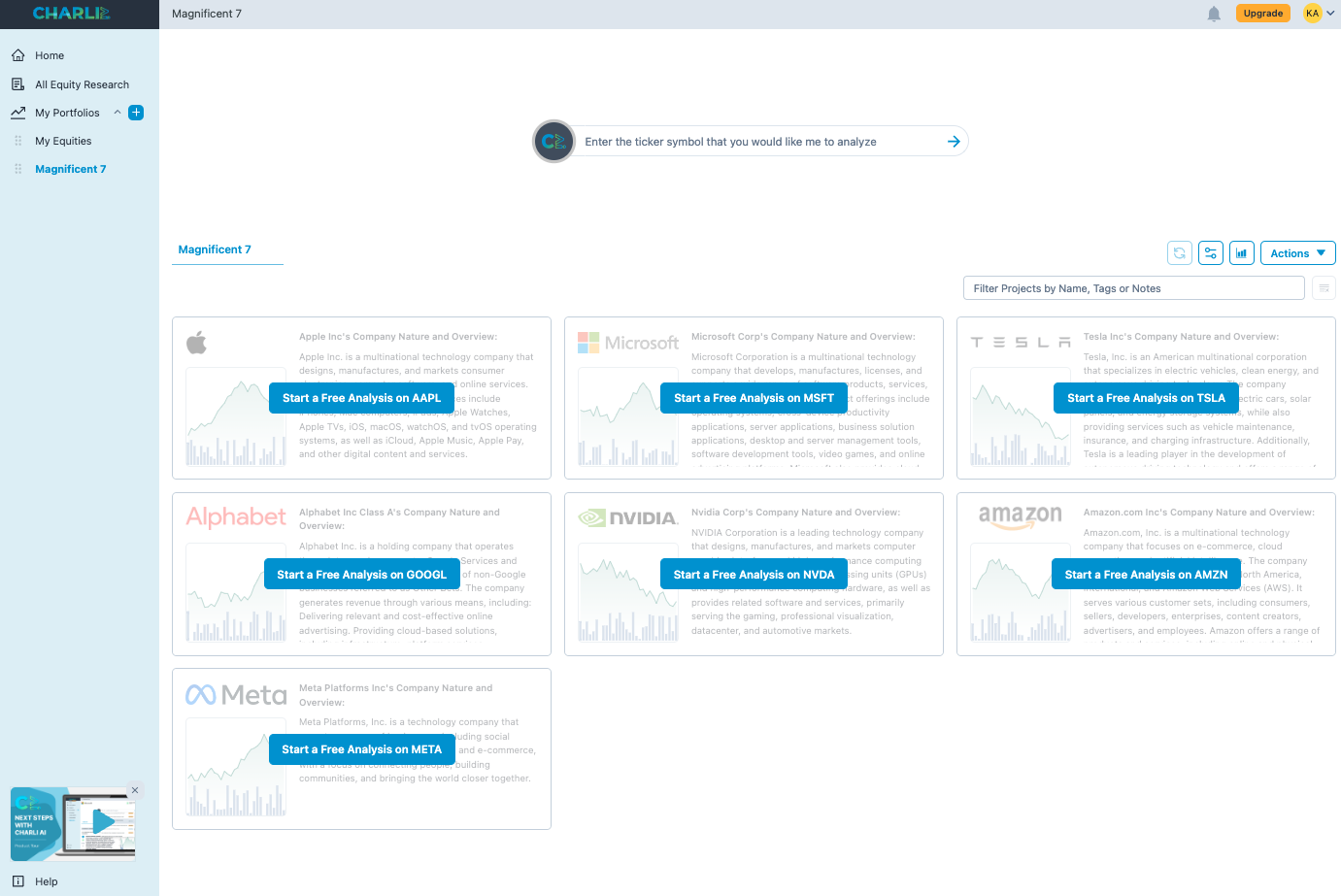Expand the user account menu chevron
The height and width of the screenshot is (896, 1341).
click(1330, 14)
